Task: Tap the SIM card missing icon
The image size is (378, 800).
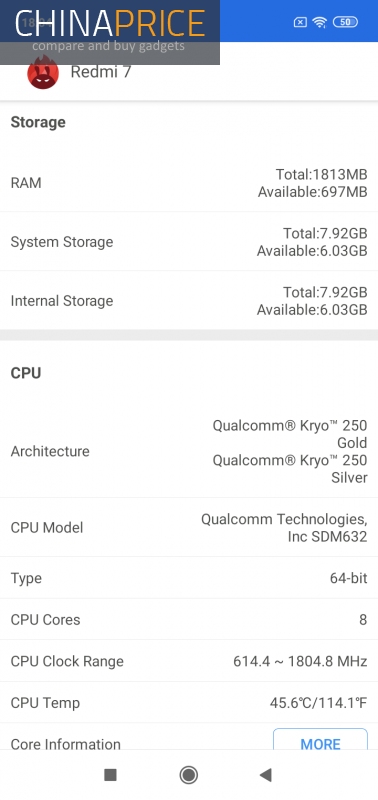Action: coord(300,22)
